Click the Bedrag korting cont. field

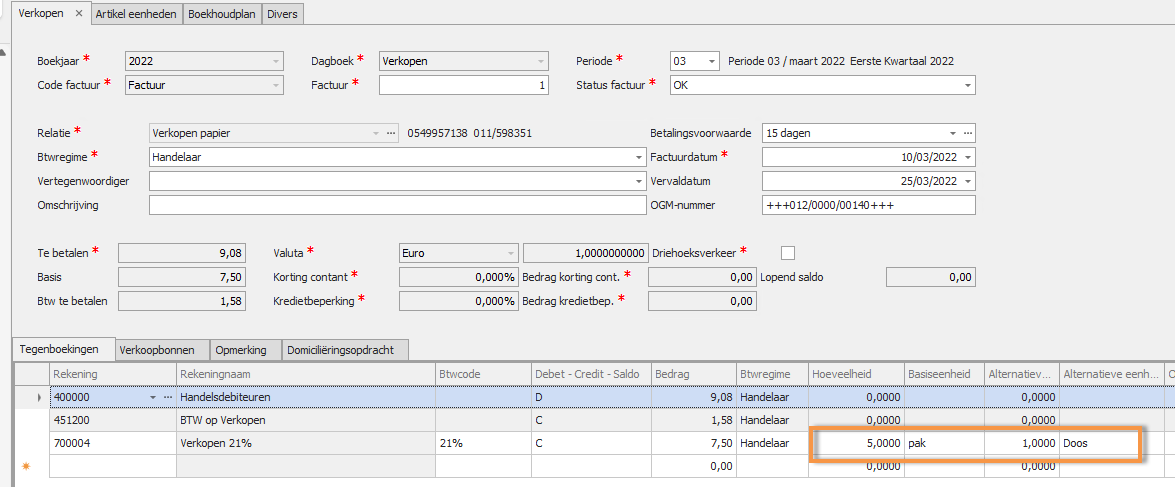pyautogui.click(x=702, y=277)
